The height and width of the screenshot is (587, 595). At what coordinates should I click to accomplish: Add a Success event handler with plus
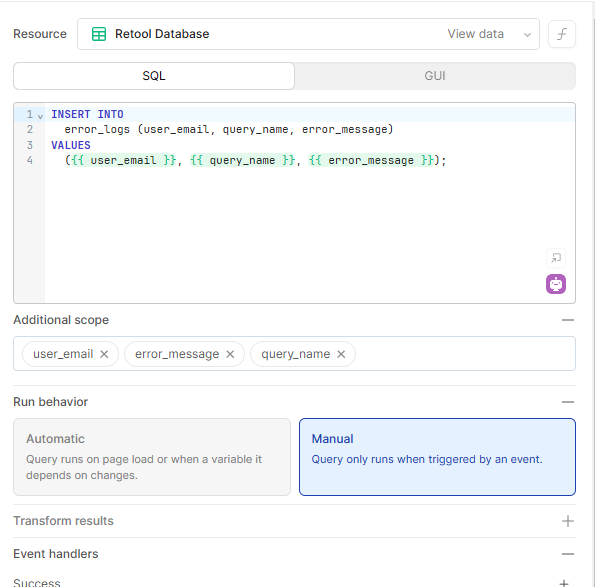[564, 582]
